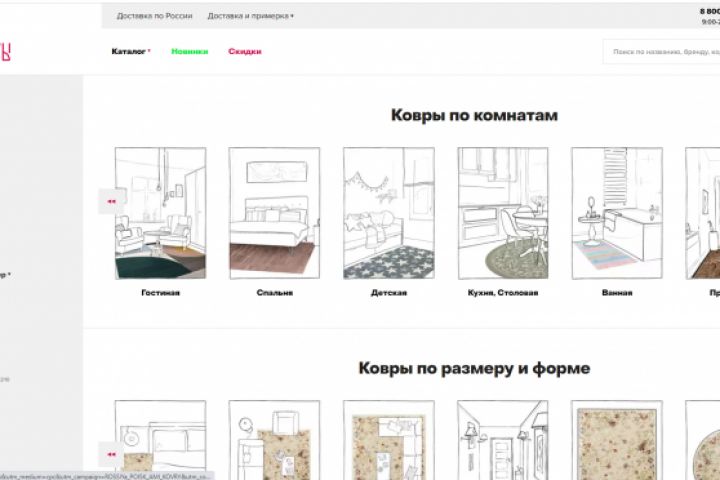
Task: Open the armchair rug layout thumbnail
Action: tap(275, 440)
